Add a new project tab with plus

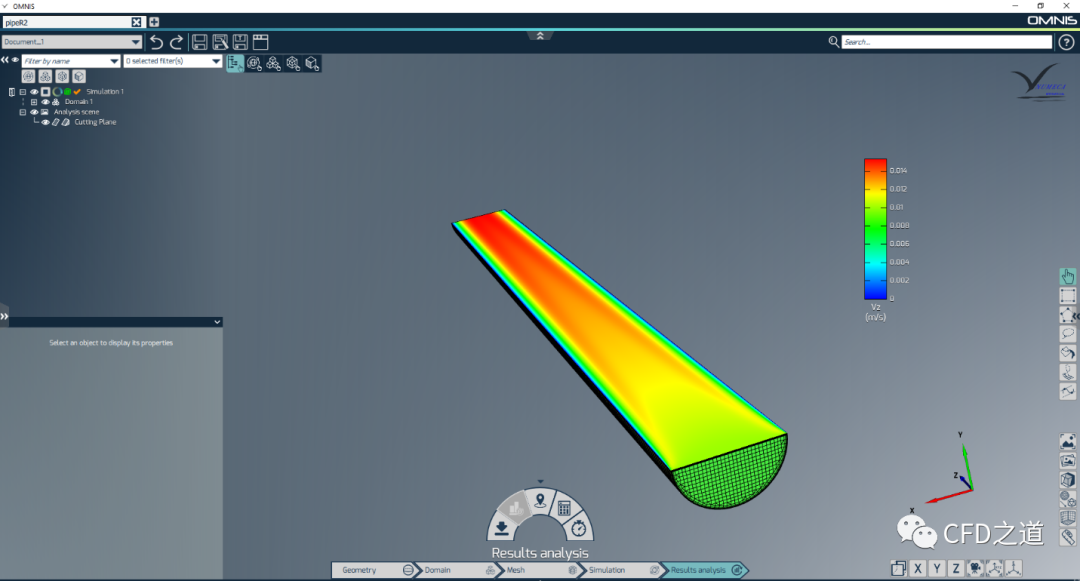pos(154,22)
